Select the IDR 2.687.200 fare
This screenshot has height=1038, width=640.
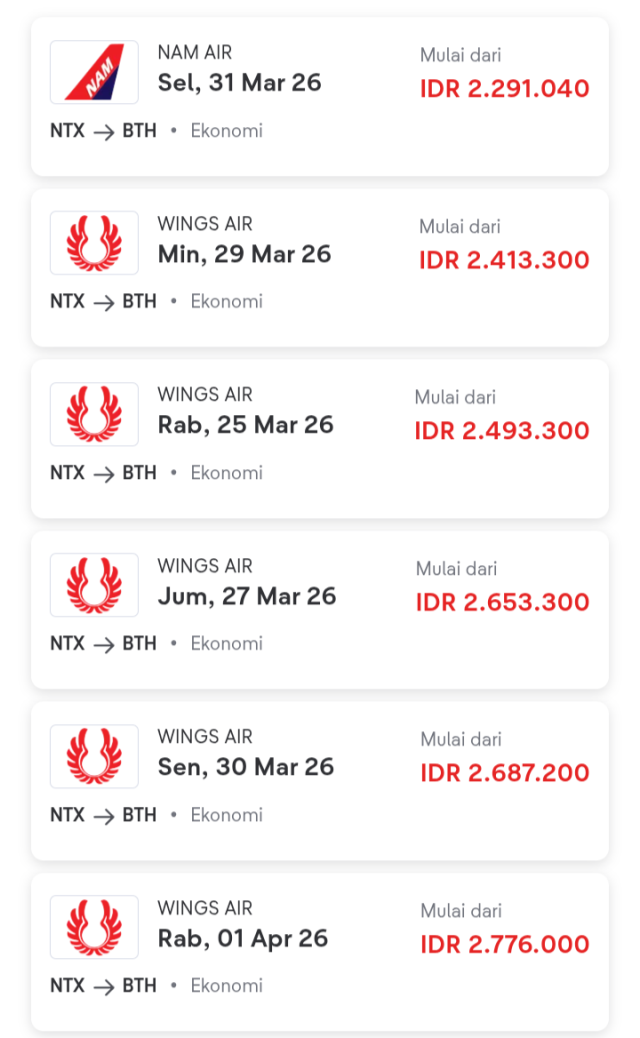504,774
